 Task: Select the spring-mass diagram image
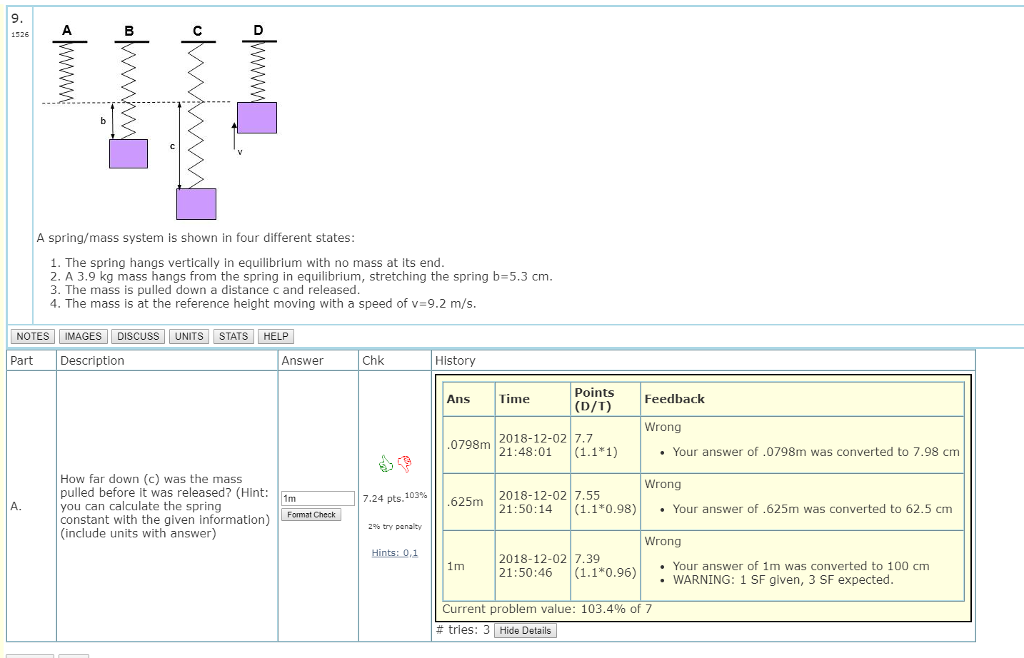[160, 120]
